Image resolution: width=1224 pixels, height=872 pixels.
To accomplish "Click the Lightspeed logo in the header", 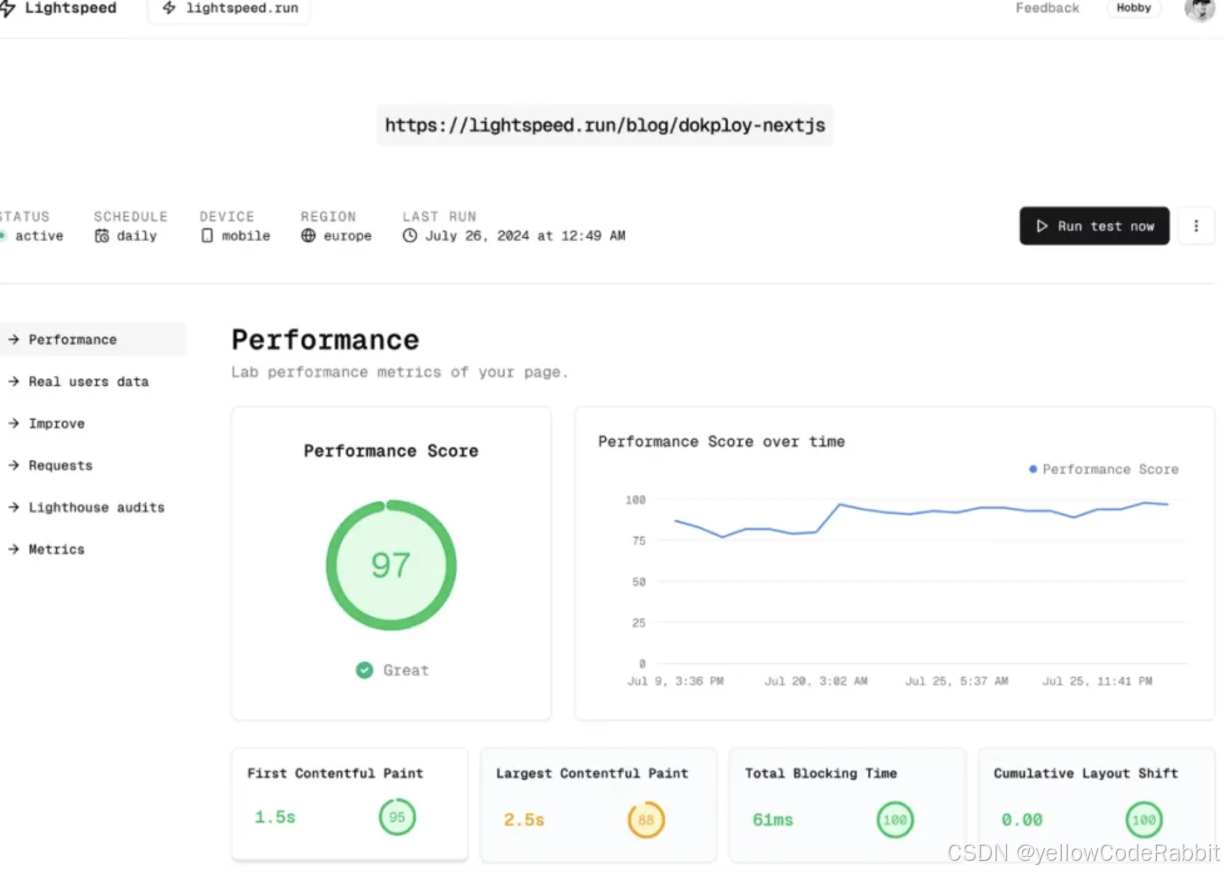I will pos(58,8).
